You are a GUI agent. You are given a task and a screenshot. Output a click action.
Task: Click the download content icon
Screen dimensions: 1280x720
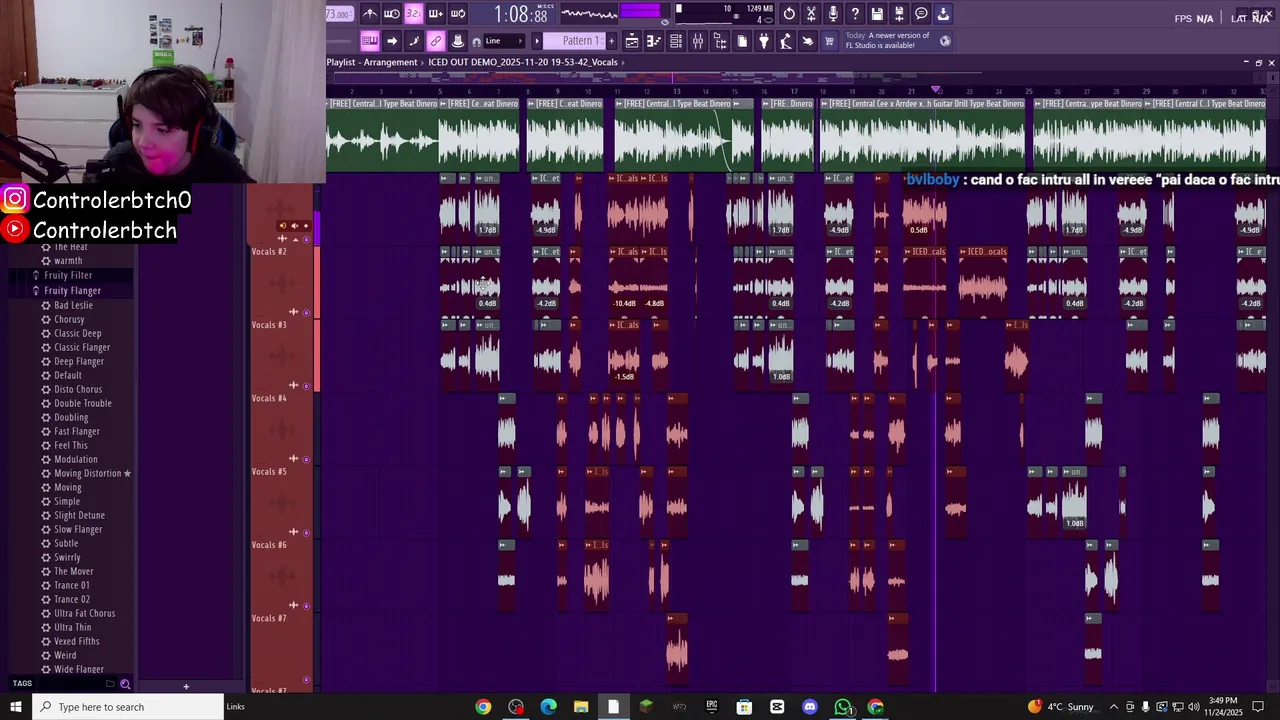point(943,14)
